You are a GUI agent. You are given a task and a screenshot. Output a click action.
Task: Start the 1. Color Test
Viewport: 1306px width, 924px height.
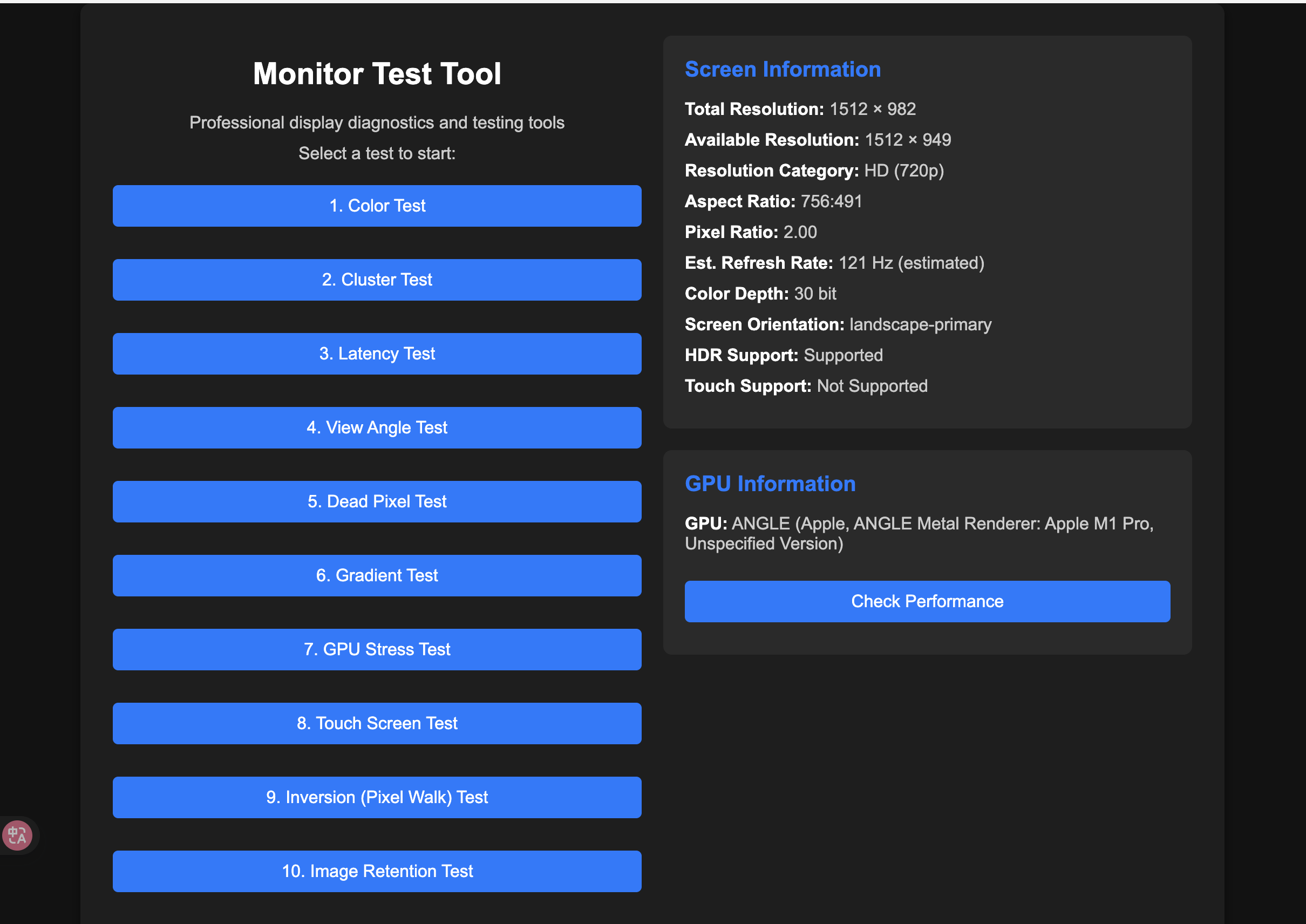click(x=377, y=206)
